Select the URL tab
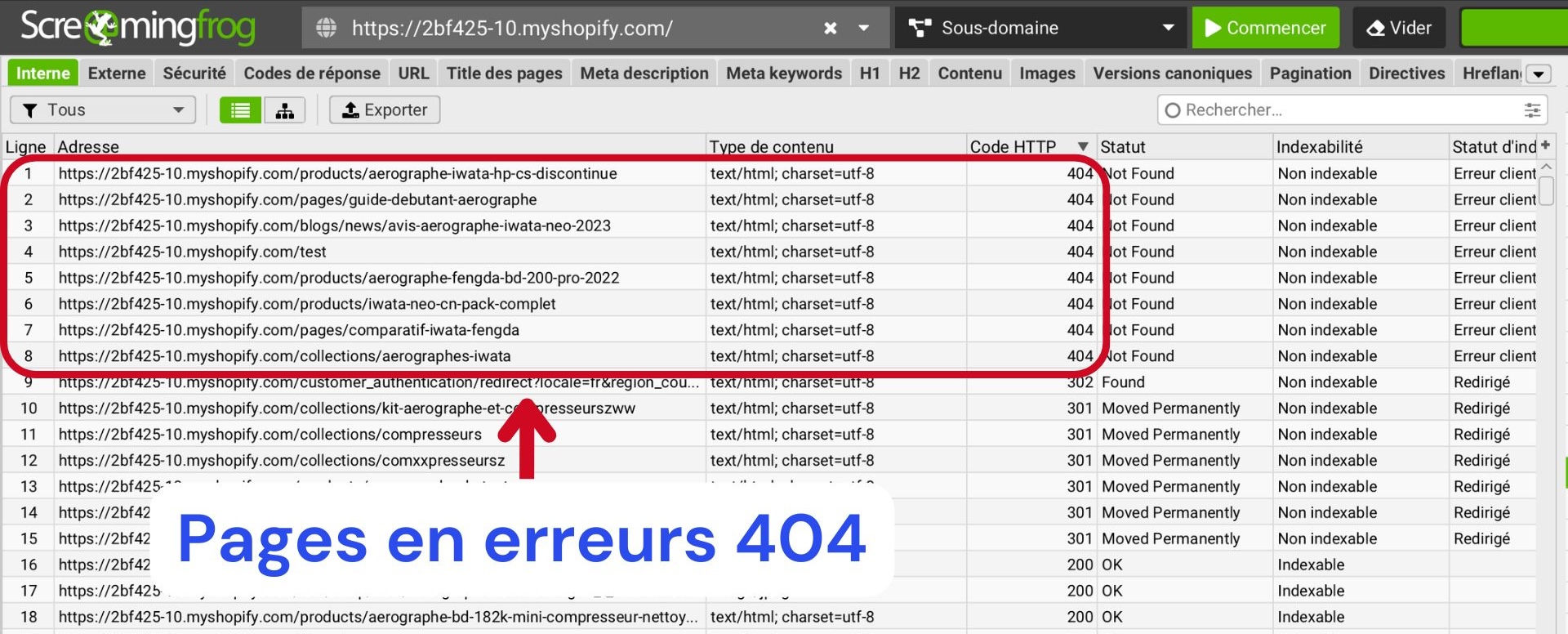 (413, 73)
